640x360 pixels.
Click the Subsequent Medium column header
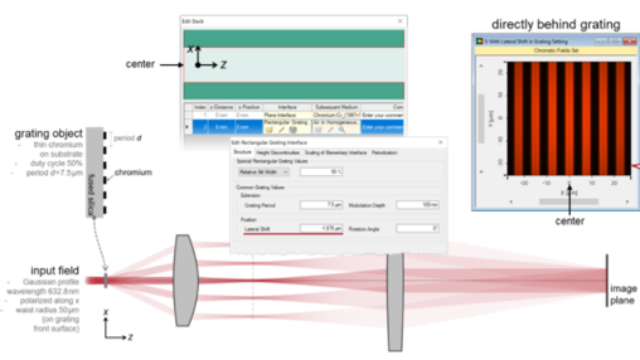(x=336, y=107)
